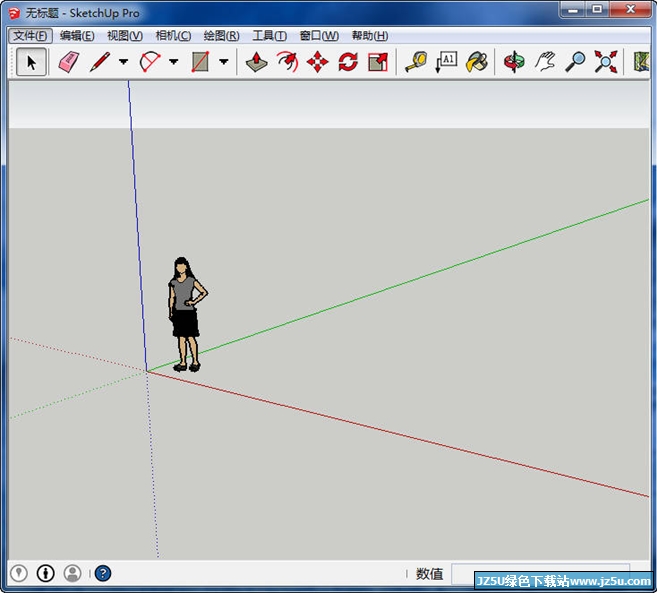Choose the Text label tool

coord(446,62)
